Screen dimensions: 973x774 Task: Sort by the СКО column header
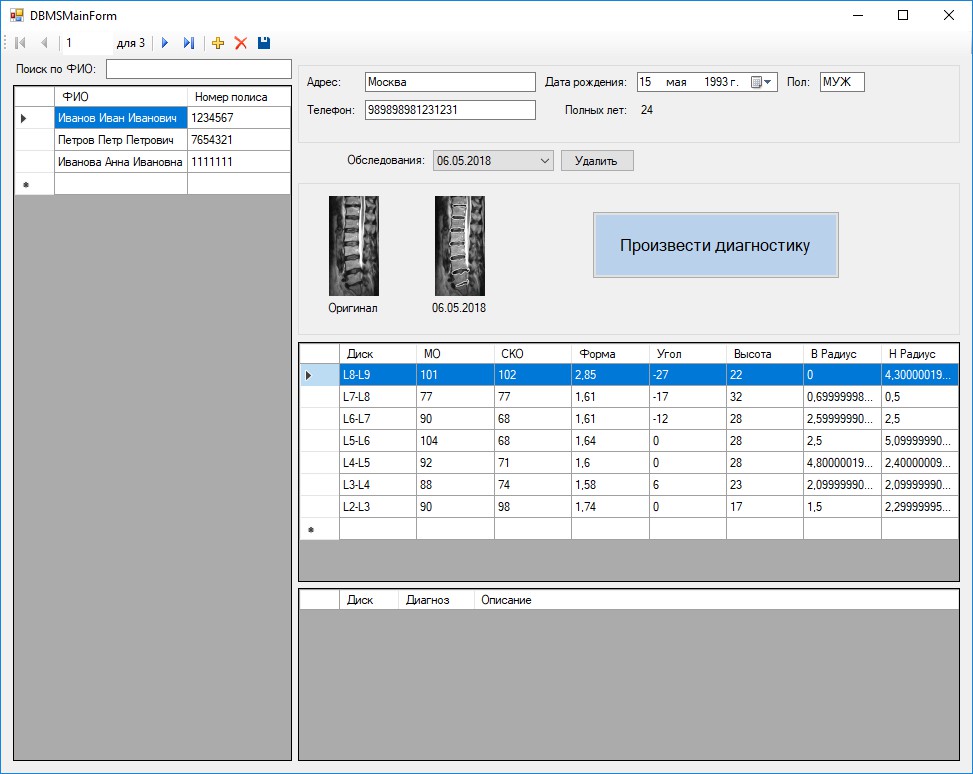(x=532, y=353)
